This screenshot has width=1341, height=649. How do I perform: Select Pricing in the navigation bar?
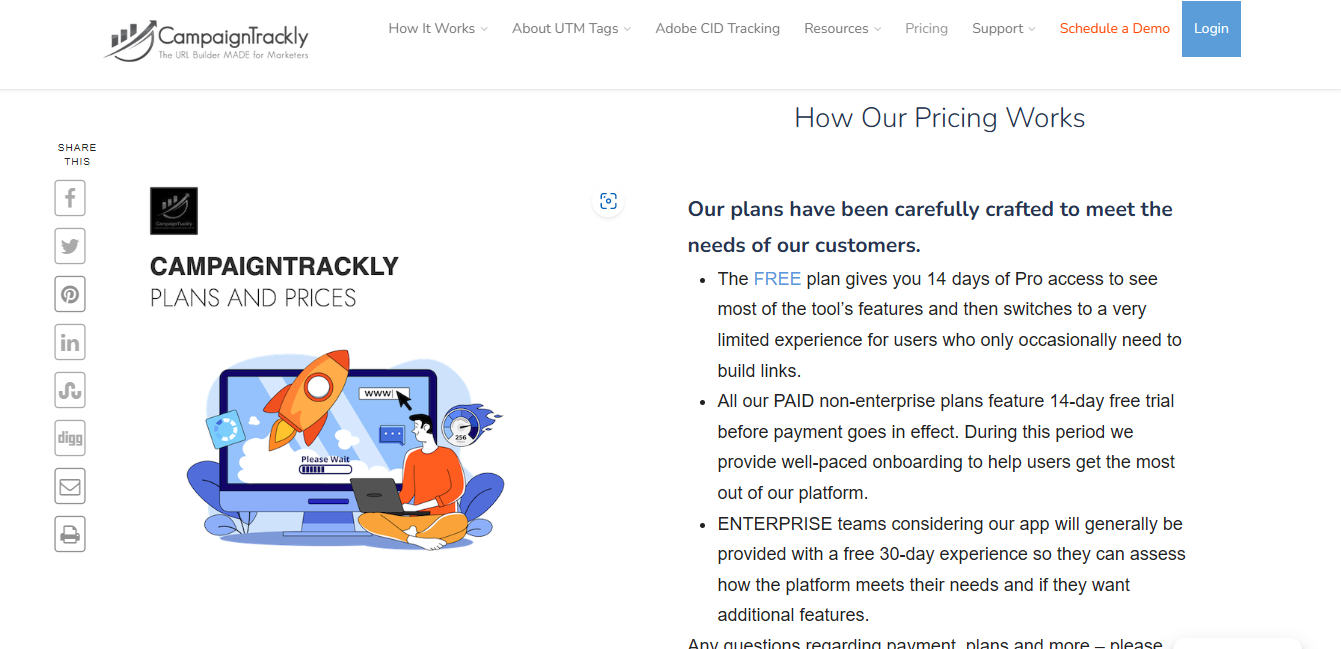pyautogui.click(x=926, y=28)
